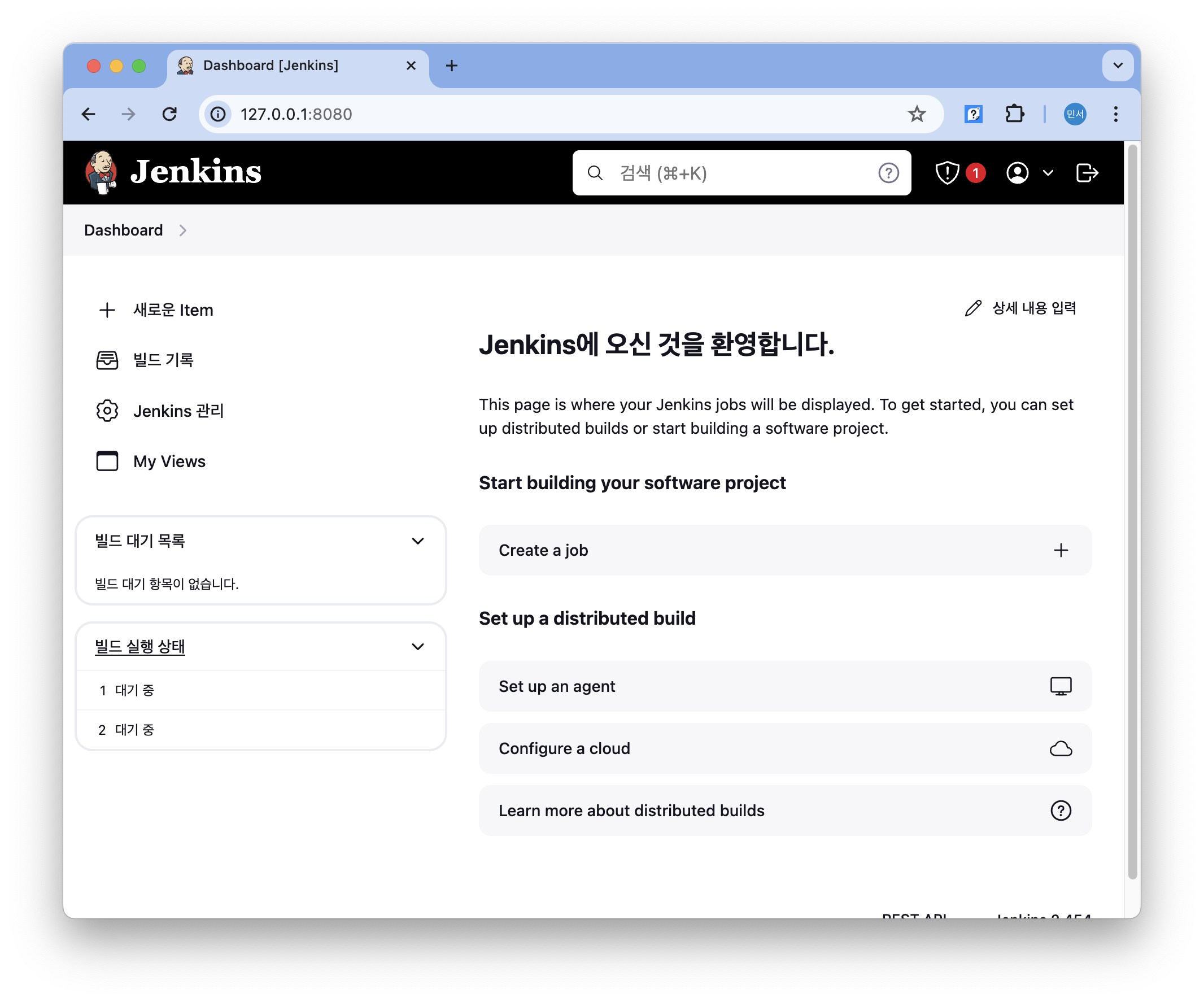Viewport: 1204px width, 1002px height.
Task: Click the logout icon in header
Action: point(1087,173)
